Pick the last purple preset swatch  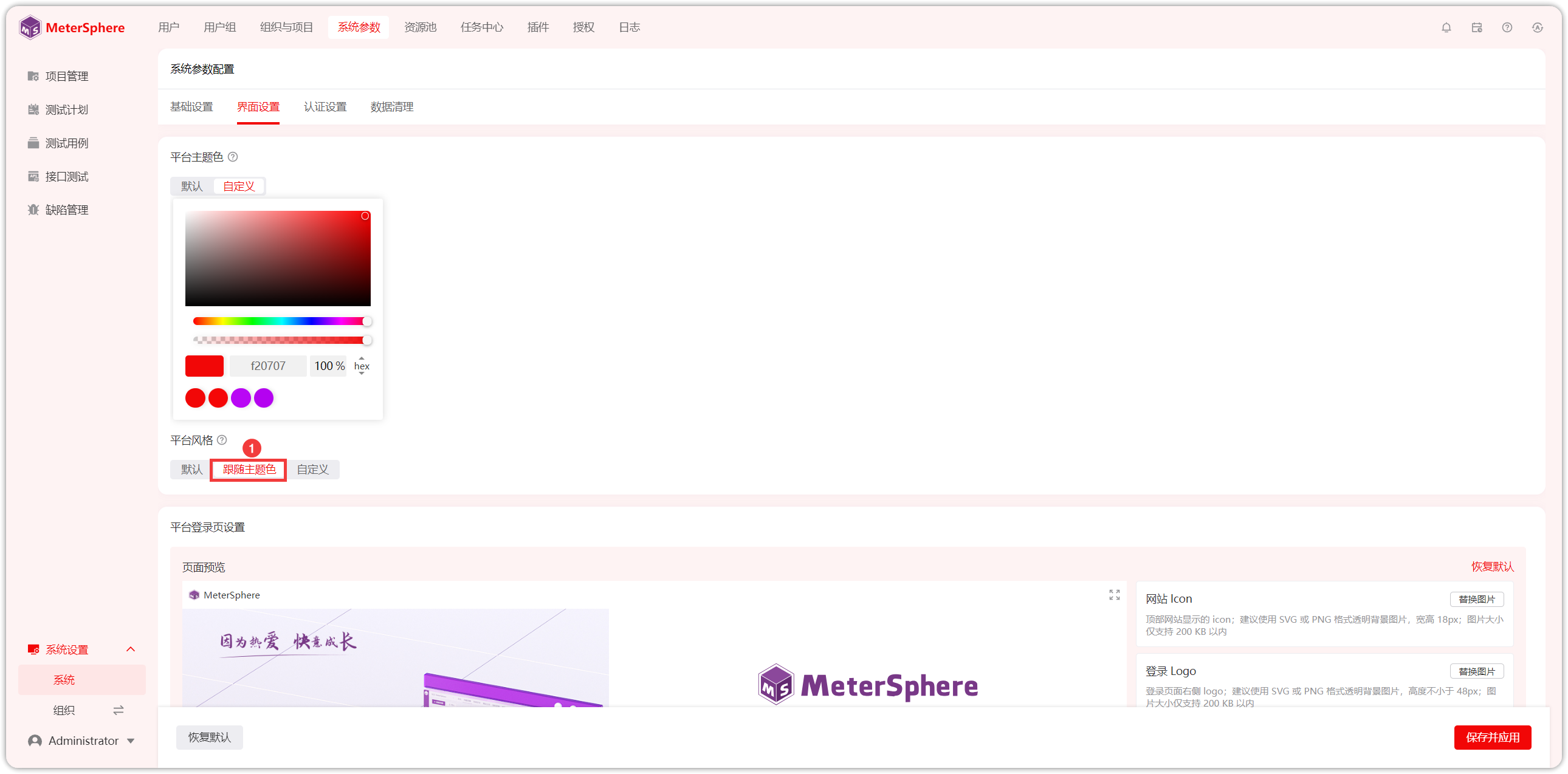point(264,397)
